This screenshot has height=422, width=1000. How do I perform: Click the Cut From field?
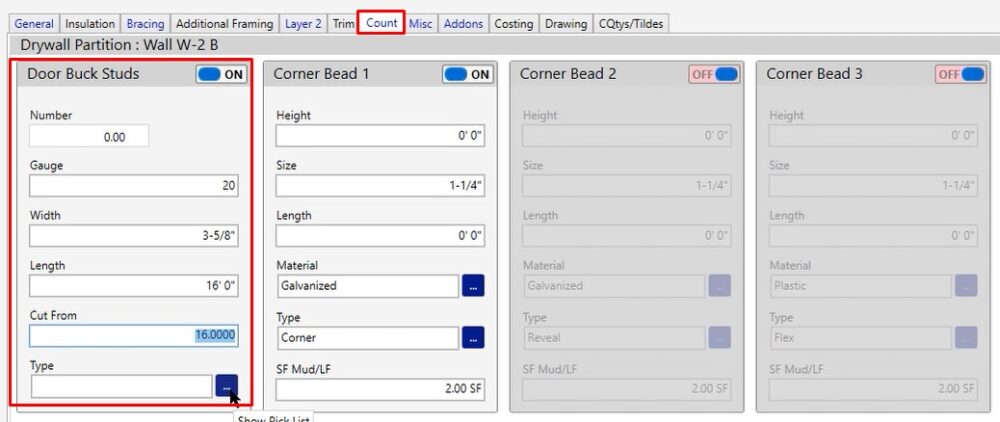(x=133, y=336)
